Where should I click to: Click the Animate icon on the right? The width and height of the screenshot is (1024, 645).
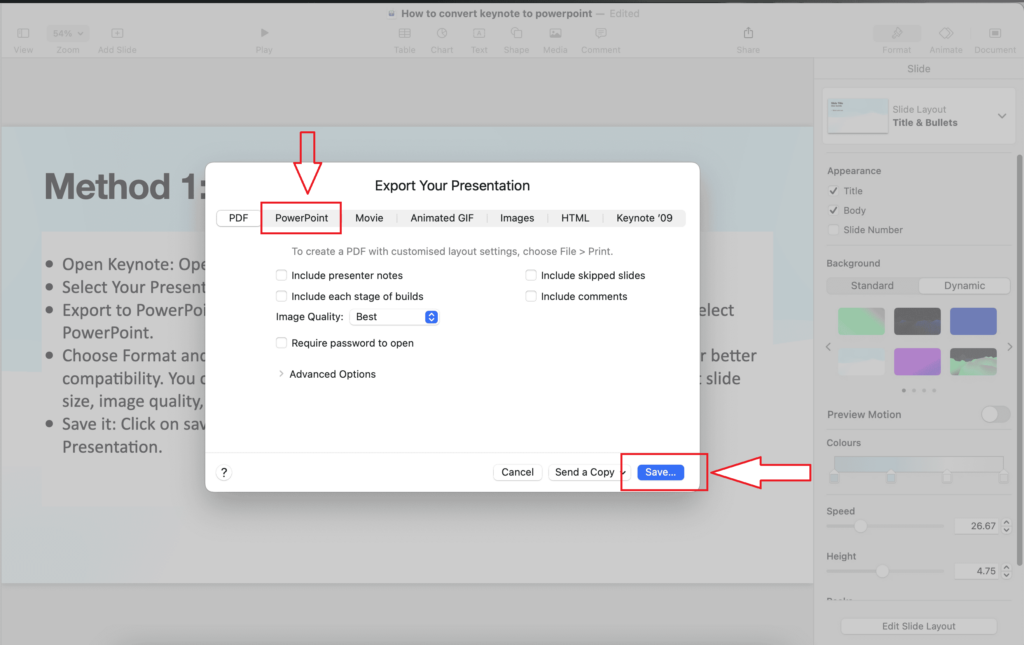[x=945, y=33]
